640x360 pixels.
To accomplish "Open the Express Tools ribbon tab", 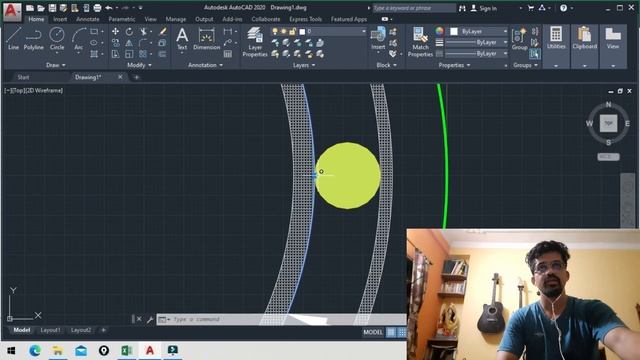I will coord(305,19).
